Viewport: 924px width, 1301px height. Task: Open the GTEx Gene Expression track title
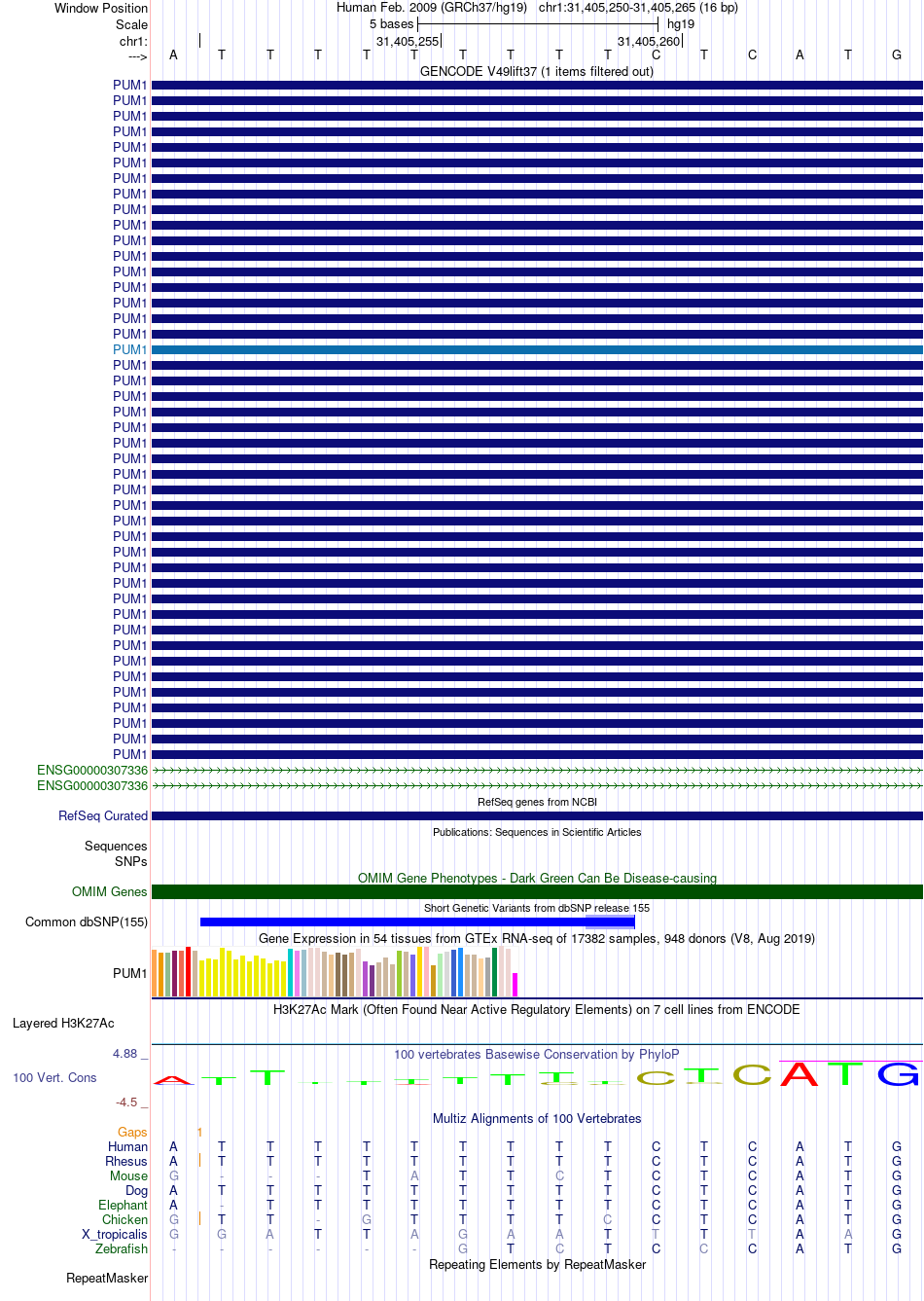pos(537,938)
